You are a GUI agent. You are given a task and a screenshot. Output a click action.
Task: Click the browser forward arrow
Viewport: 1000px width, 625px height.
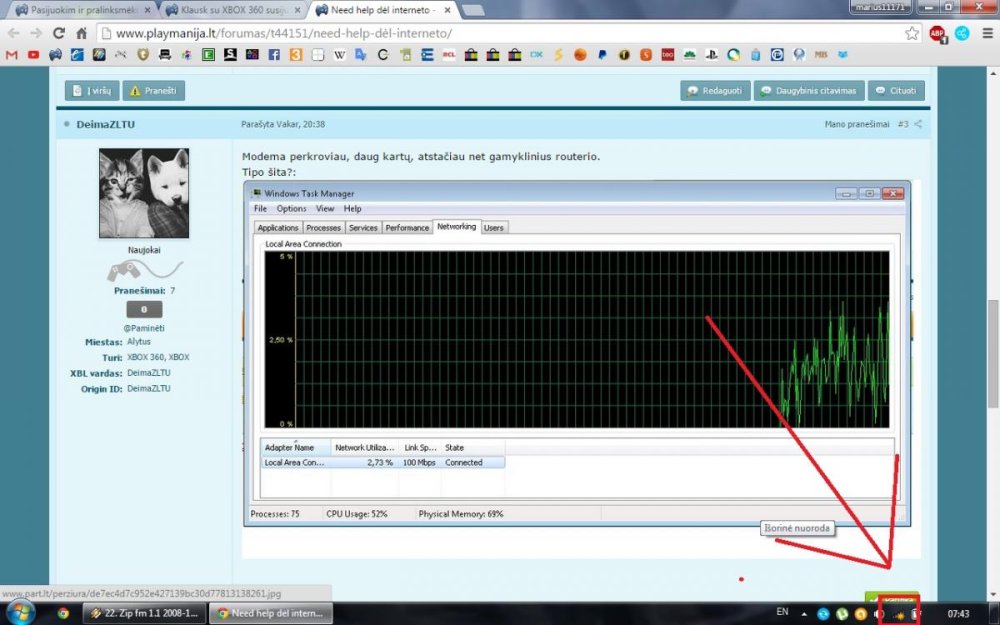36,33
